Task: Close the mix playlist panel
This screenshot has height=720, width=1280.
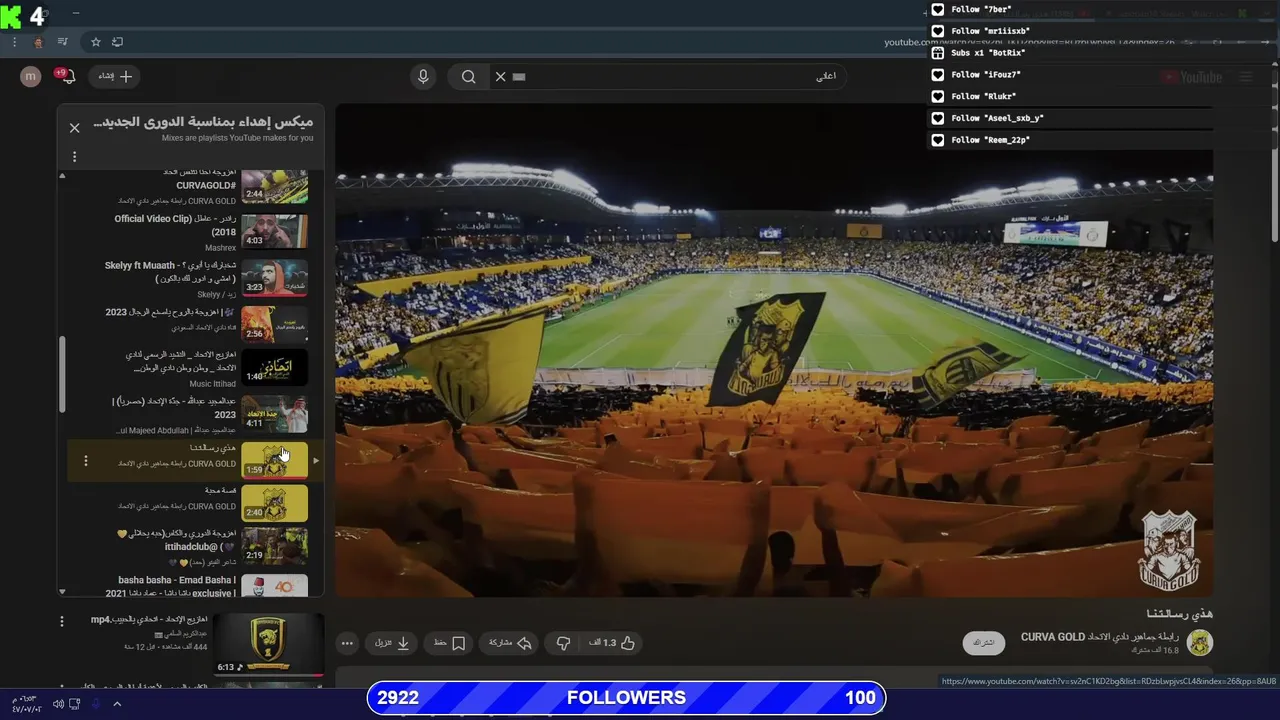Action: point(74,128)
